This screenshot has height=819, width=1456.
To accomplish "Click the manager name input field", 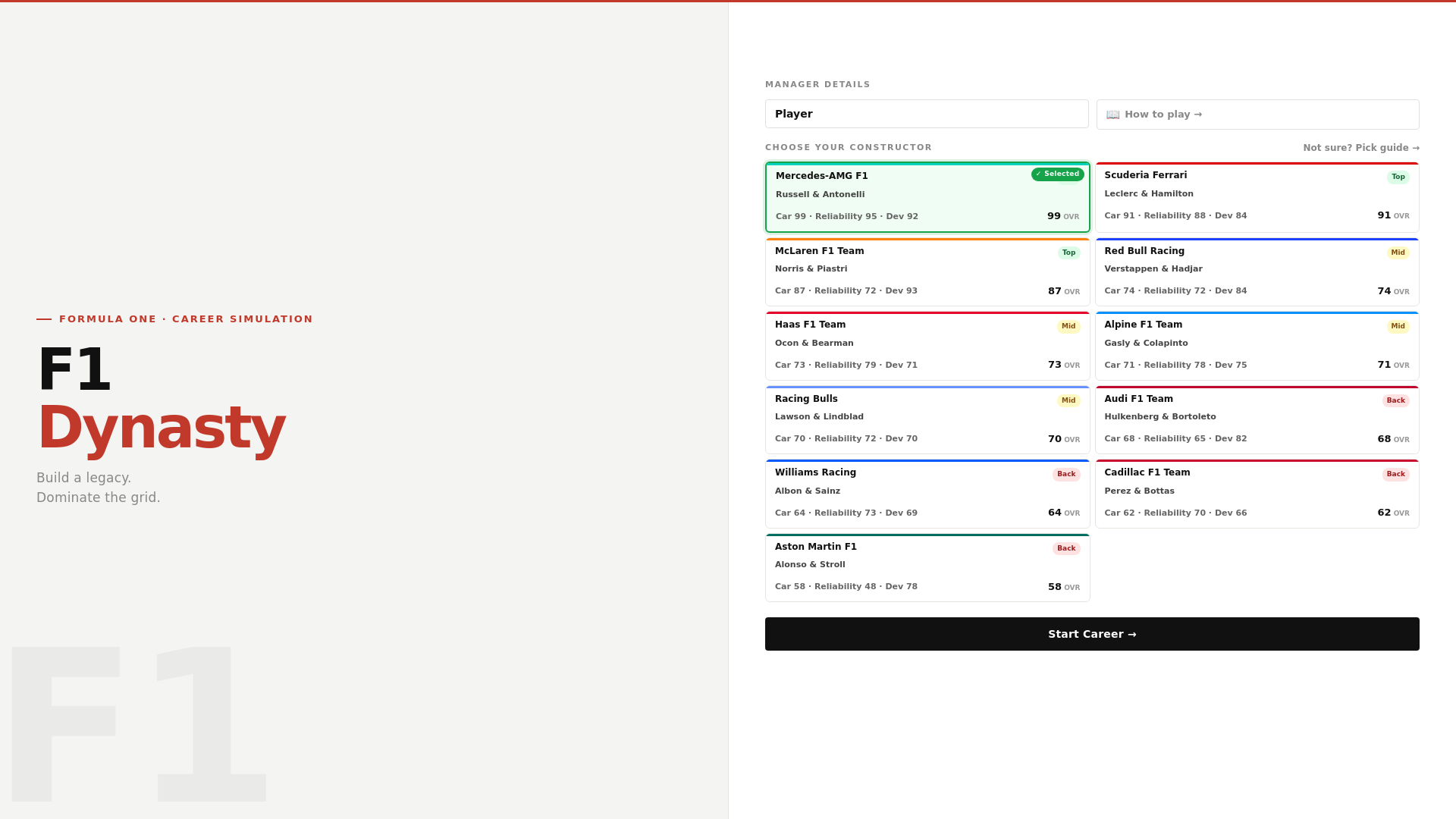I will tap(927, 114).
